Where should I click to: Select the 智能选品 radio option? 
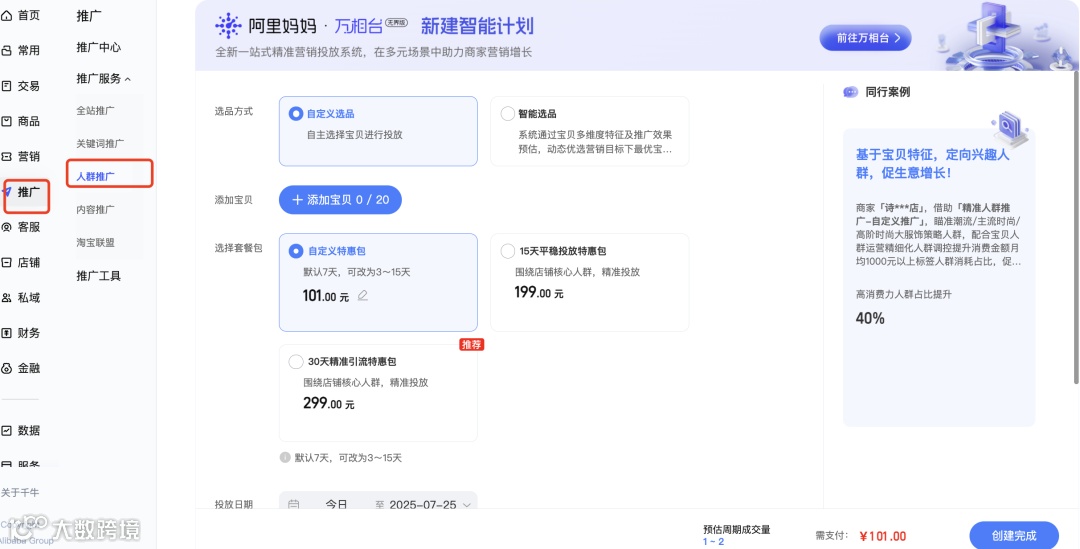coord(508,114)
